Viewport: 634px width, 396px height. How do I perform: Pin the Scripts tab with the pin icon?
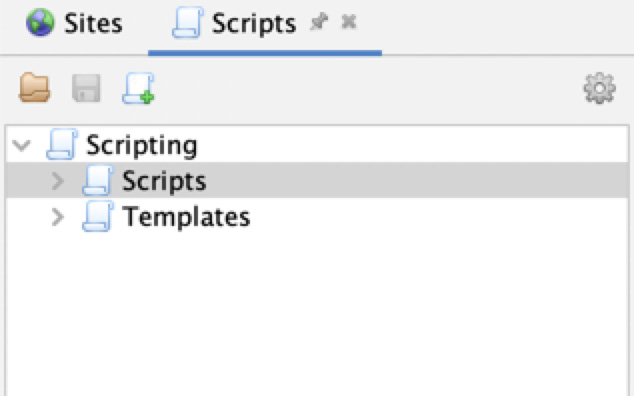pyautogui.click(x=319, y=22)
